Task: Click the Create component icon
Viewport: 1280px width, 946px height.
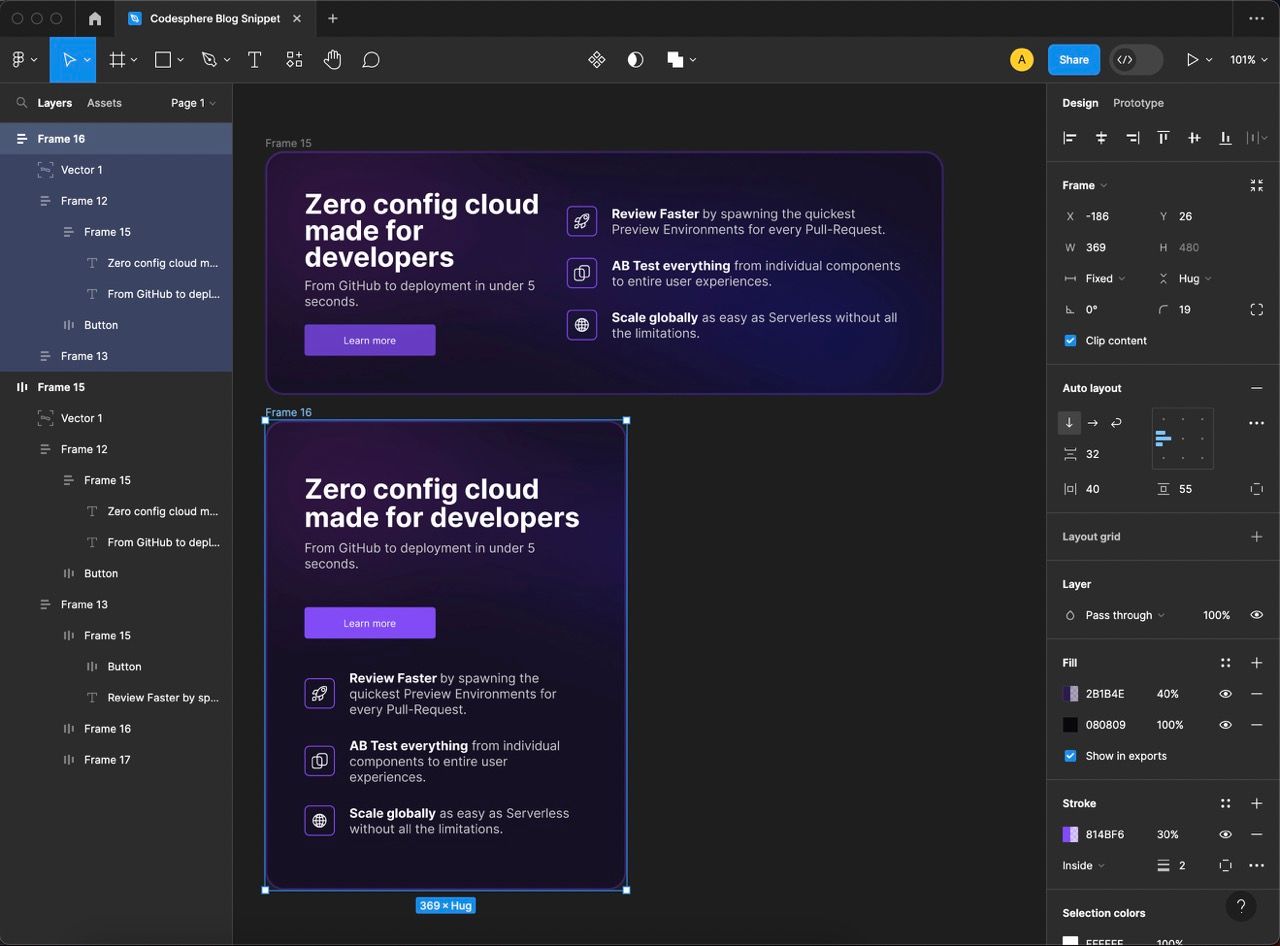Action: 597,60
